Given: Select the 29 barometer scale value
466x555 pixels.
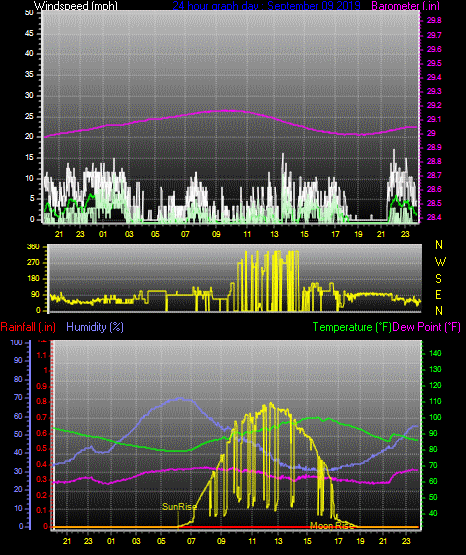Looking at the screenshot, I should pos(431,133).
